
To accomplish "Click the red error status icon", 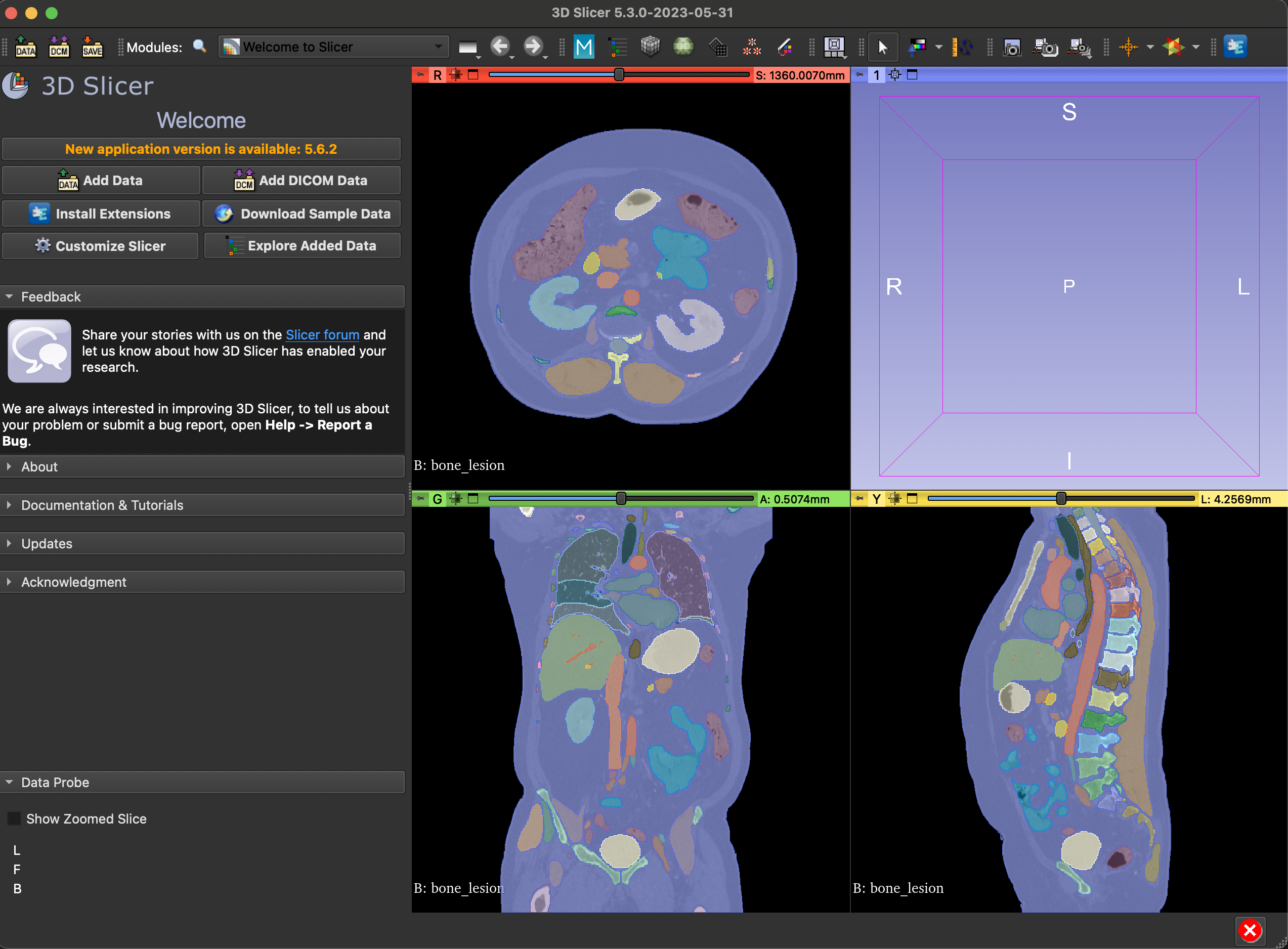I will point(1250,930).
